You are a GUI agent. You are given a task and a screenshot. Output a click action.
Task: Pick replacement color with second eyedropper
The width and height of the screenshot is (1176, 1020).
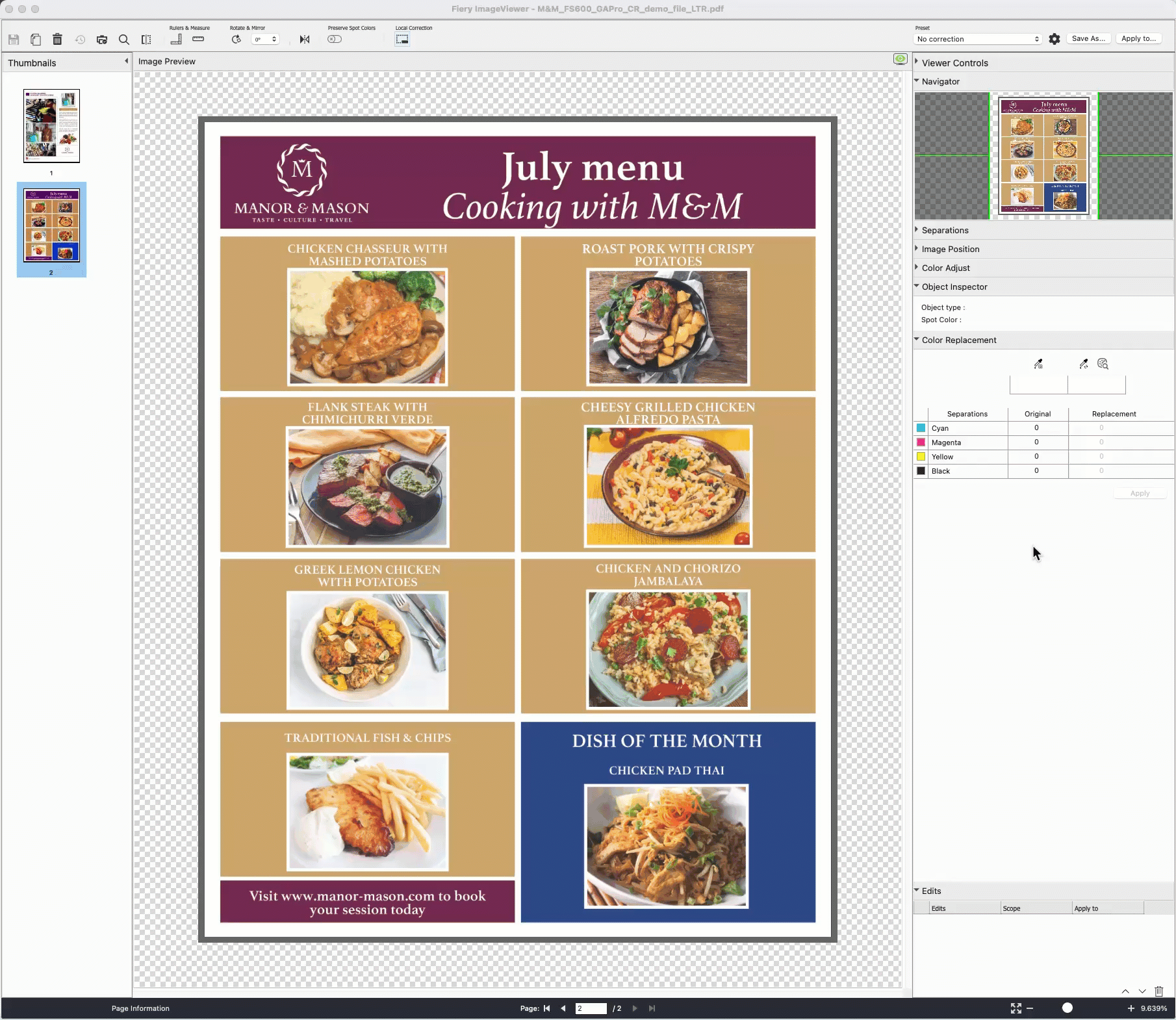coord(1083,364)
